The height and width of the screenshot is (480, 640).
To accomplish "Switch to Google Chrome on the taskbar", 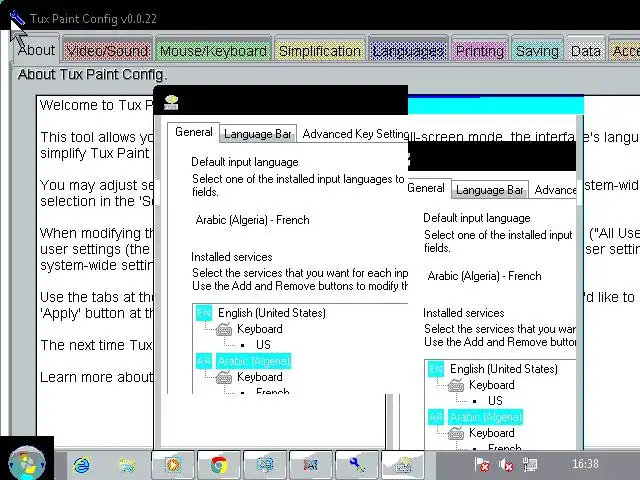I will [x=219, y=465].
